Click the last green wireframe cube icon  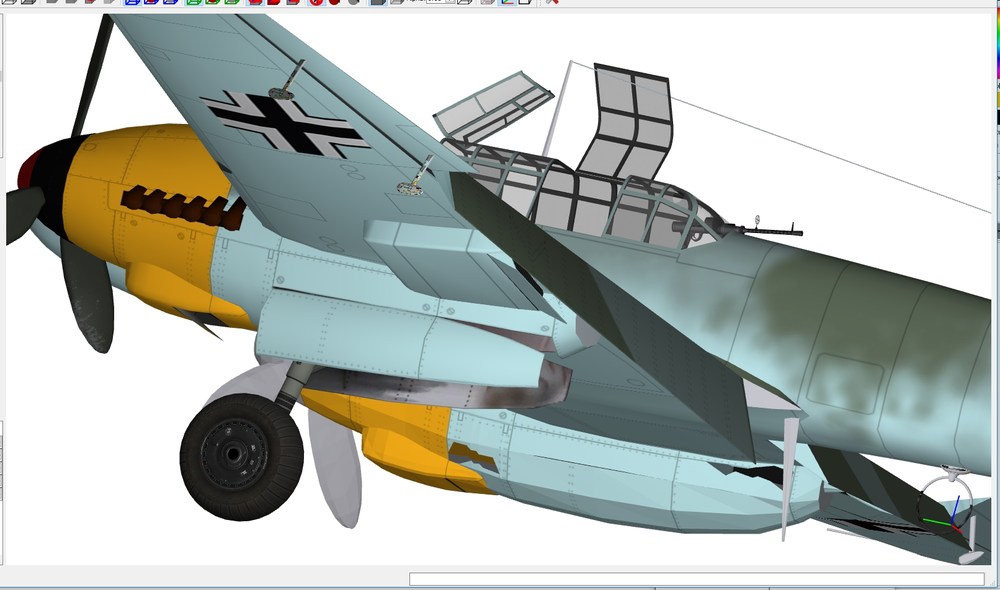click(x=232, y=2)
